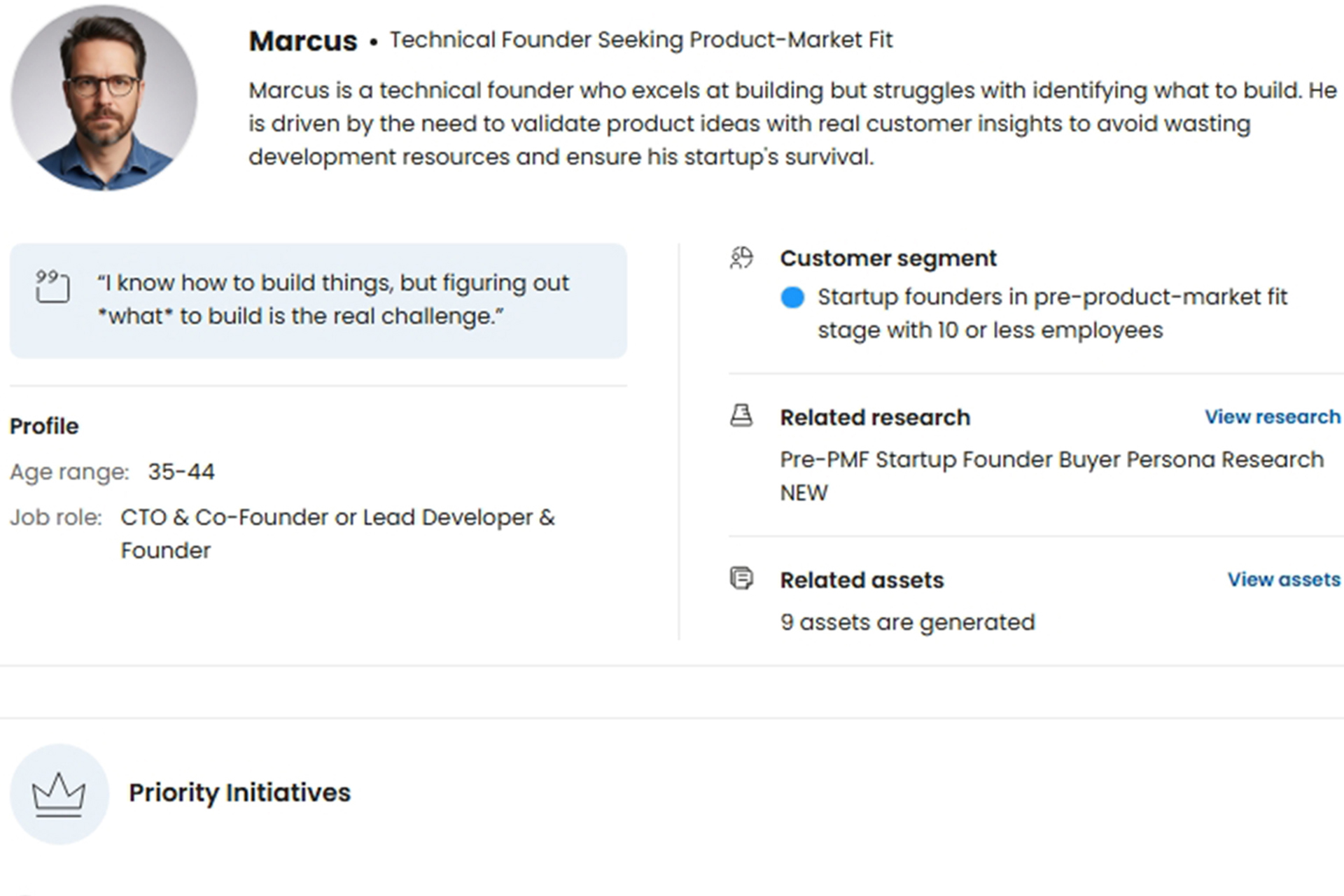Open the View assets link
Screen dimensions: 1344x896
pyautogui.click(x=1283, y=580)
